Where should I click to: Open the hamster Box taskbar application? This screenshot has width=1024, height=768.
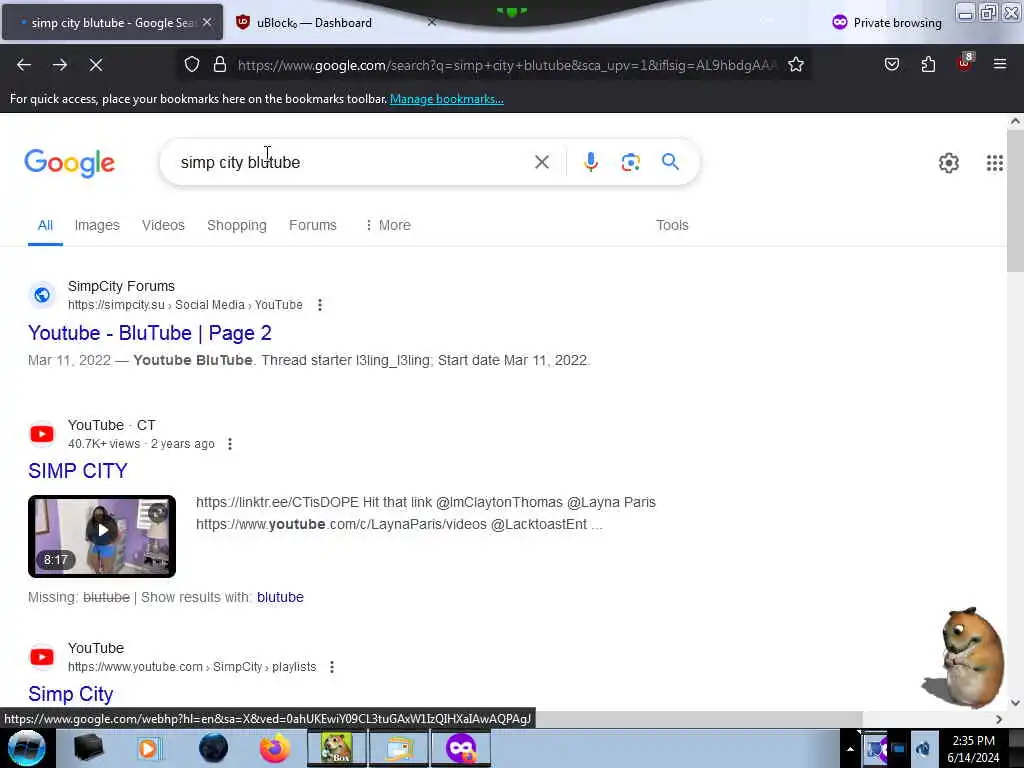point(336,748)
